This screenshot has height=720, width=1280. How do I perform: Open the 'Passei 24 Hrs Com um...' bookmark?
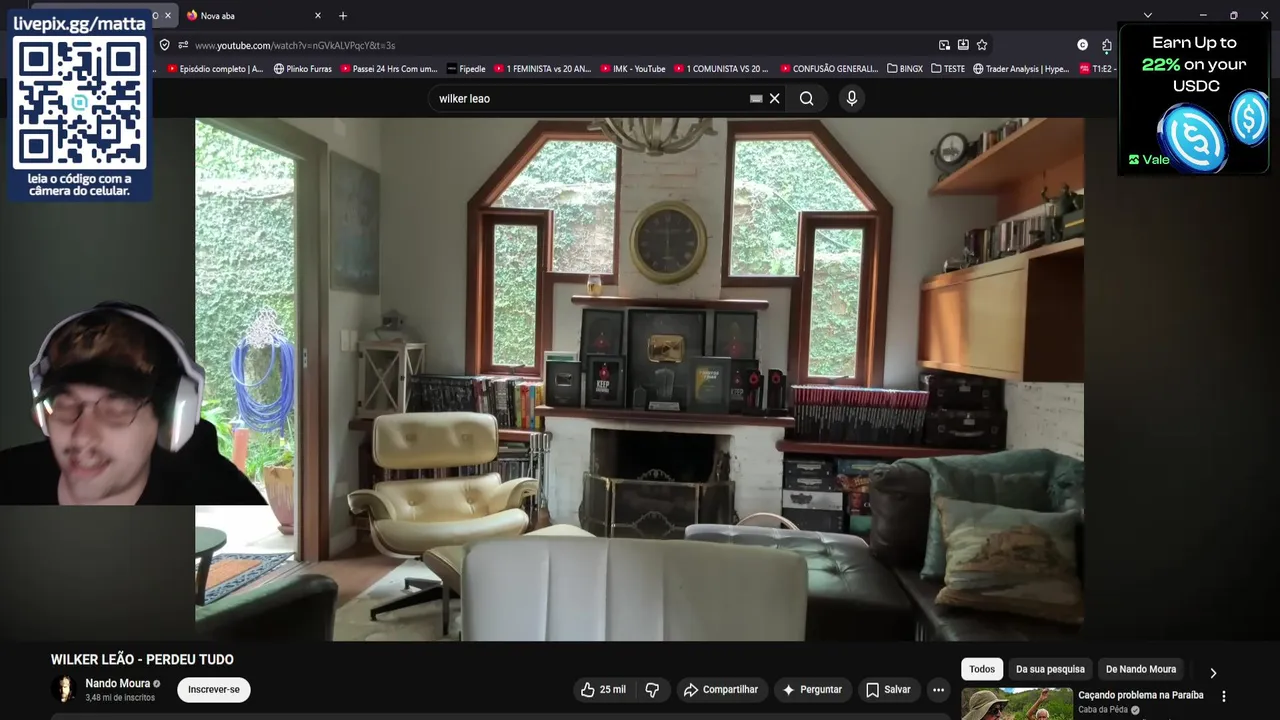pyautogui.click(x=389, y=69)
